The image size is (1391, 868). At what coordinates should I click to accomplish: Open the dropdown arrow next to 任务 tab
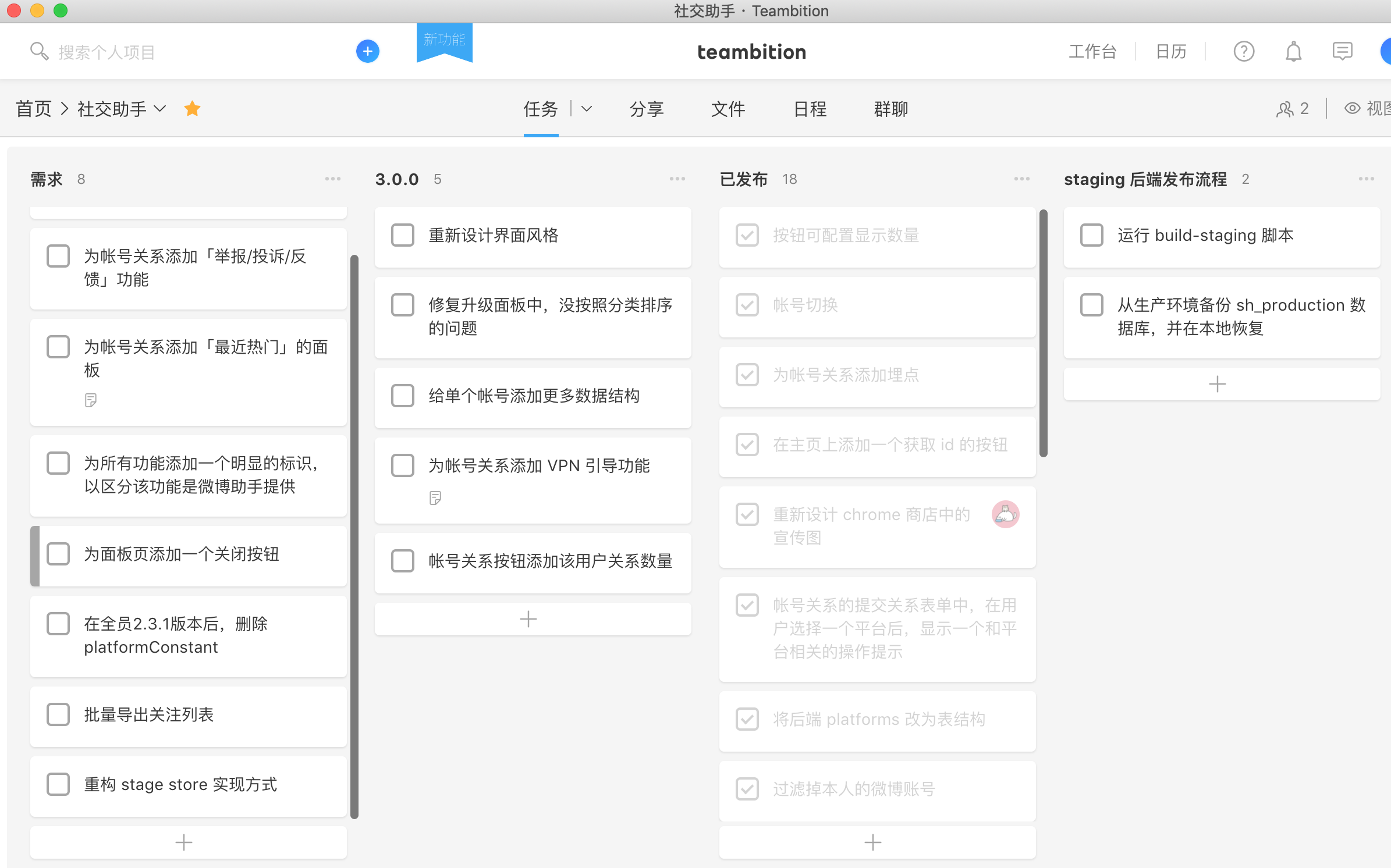(x=587, y=109)
